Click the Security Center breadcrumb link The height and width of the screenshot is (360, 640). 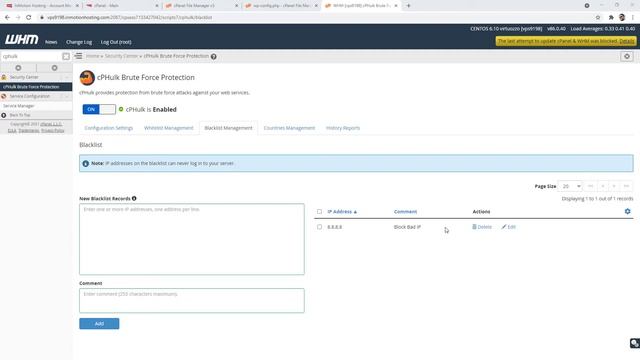(x=121, y=56)
